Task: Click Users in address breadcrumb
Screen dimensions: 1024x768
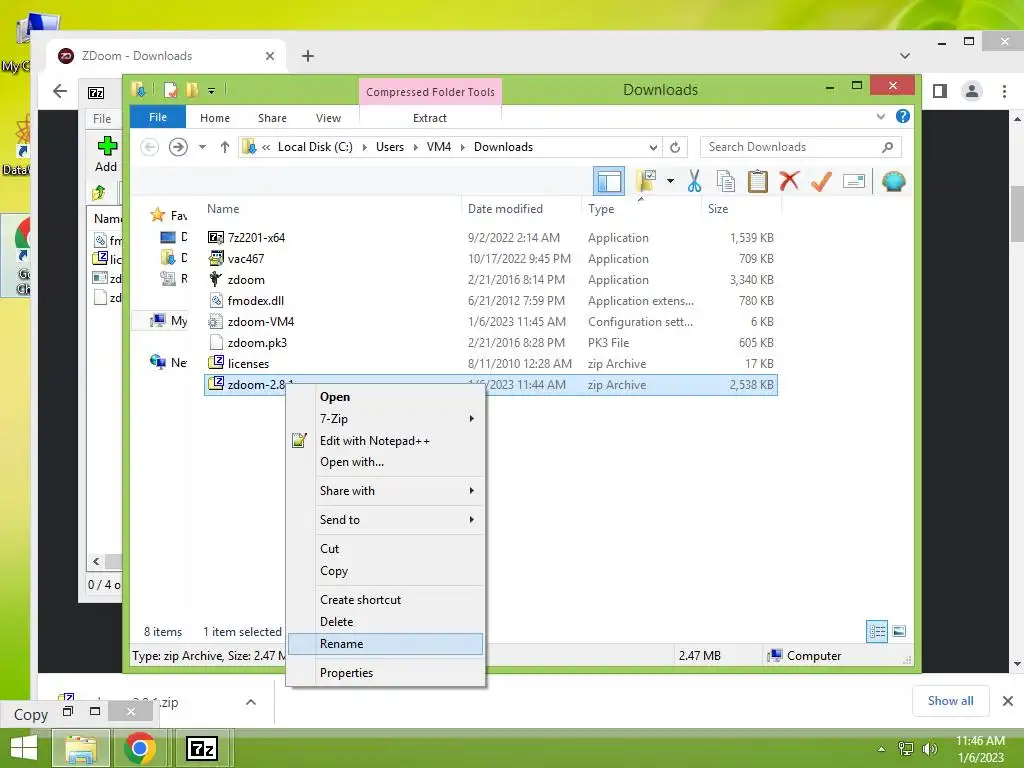Action: tap(390, 147)
